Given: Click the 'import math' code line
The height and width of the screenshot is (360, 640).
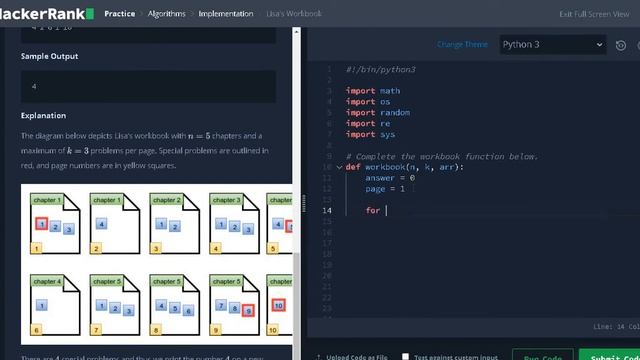Looking at the screenshot, I should coord(373,91).
